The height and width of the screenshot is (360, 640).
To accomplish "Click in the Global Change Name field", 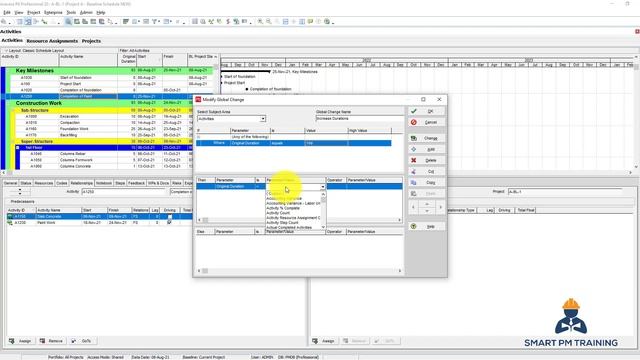I will (x=359, y=118).
